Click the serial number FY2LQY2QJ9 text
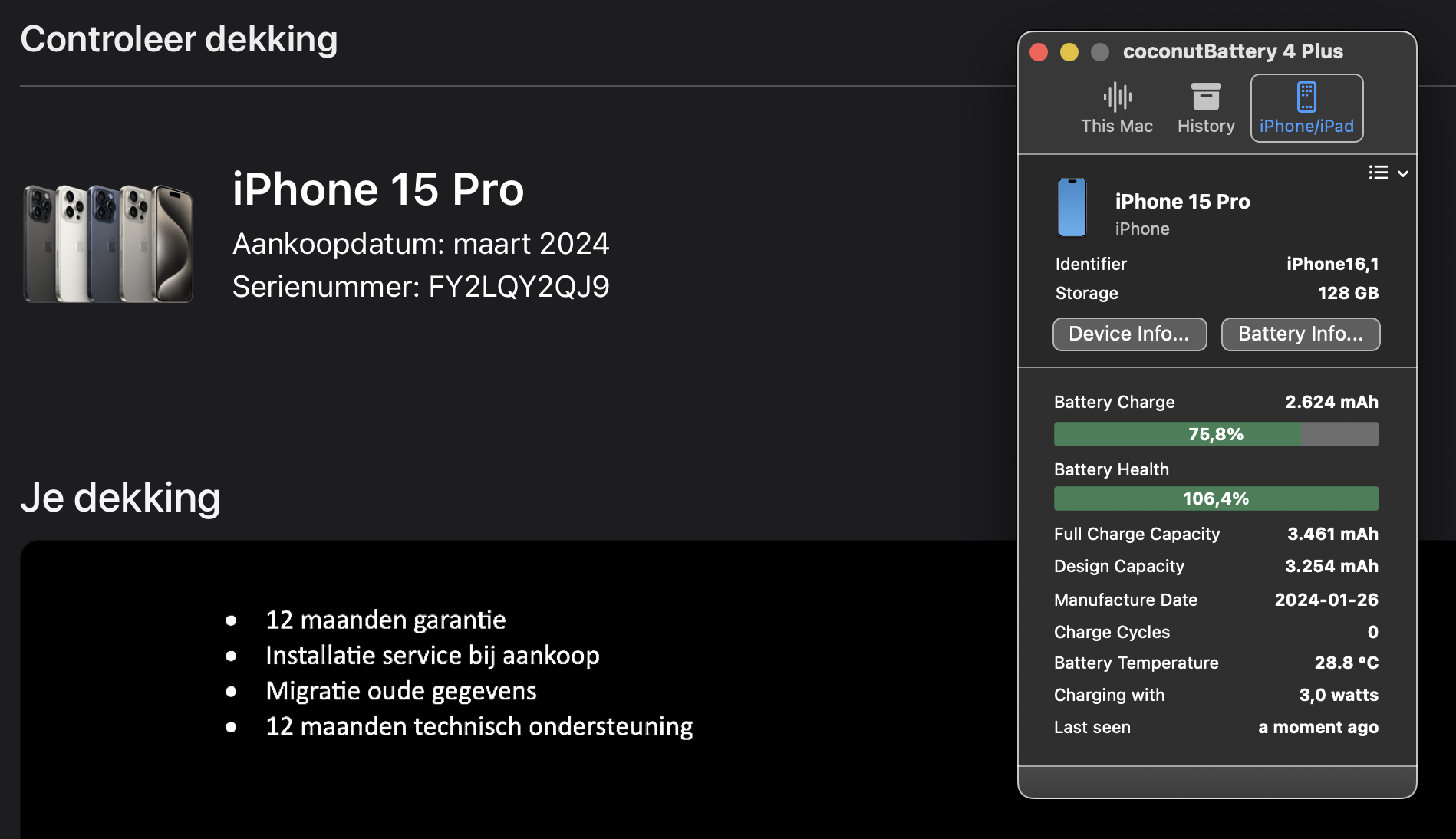 pyautogui.click(x=519, y=287)
